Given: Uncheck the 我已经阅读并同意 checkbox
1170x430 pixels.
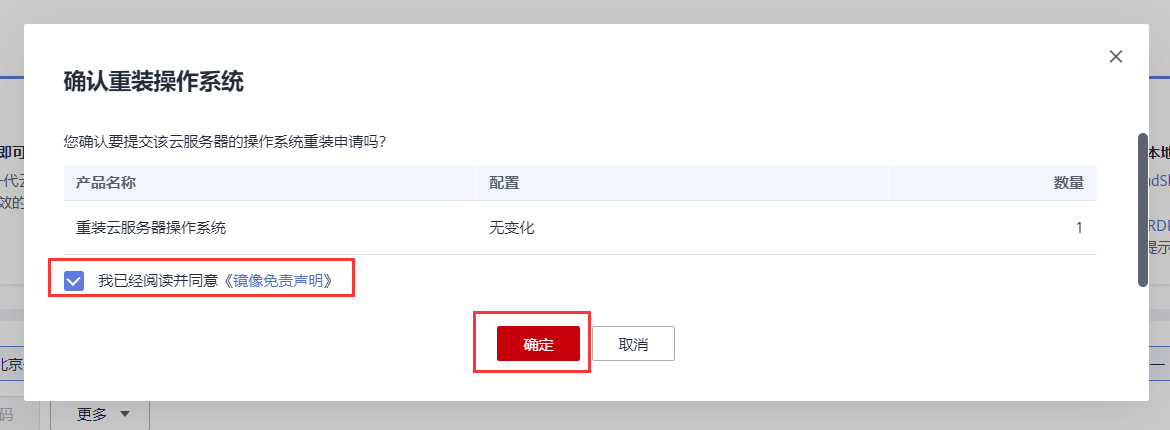Looking at the screenshot, I should pyautogui.click(x=74, y=281).
